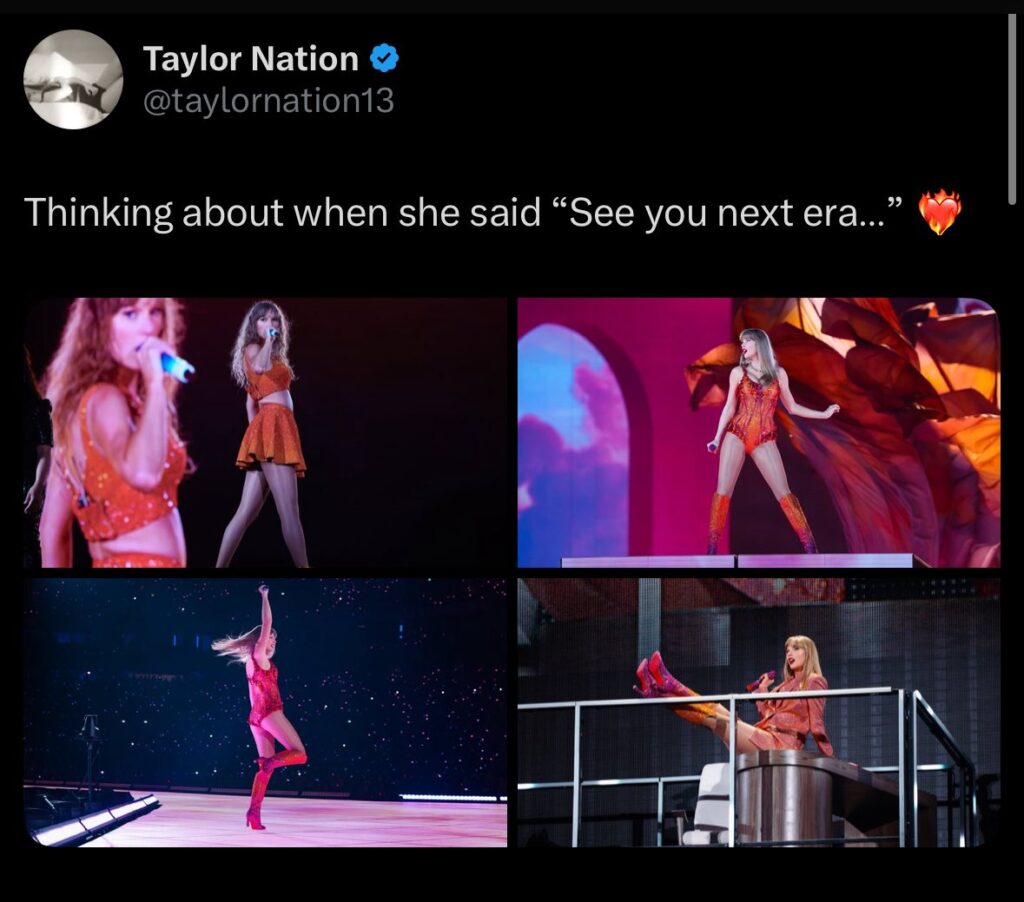This screenshot has width=1024, height=902.
Task: Click the starry lights in bottom-left photo
Action: (x=400, y=650)
